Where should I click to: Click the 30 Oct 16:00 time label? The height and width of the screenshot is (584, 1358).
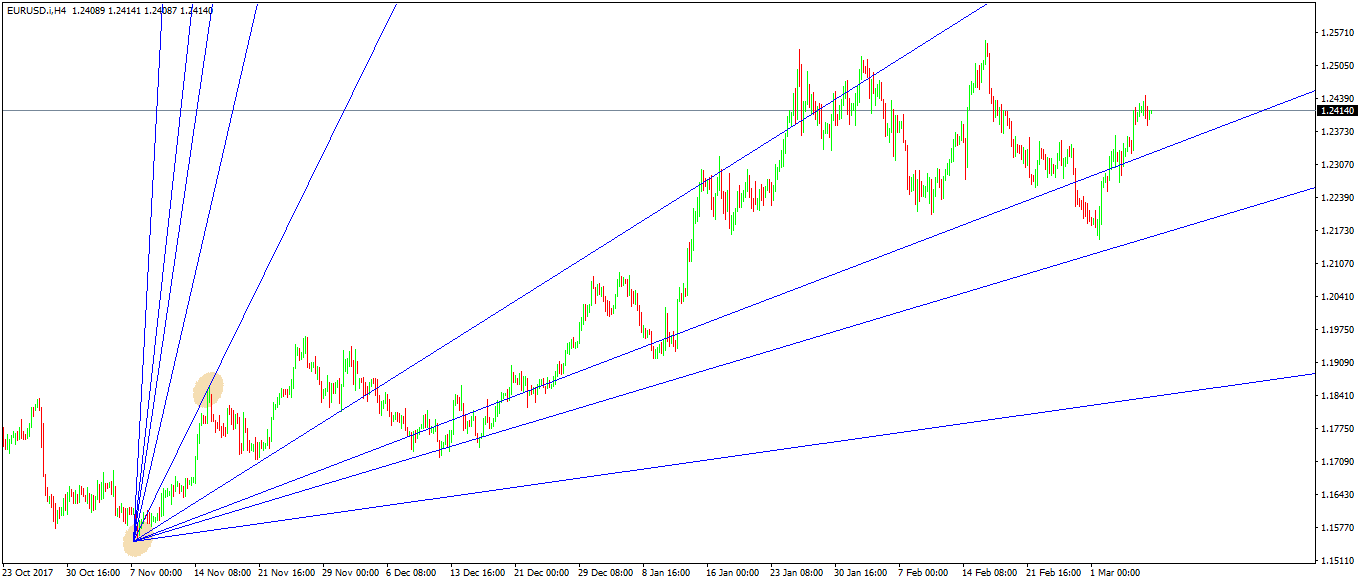tap(93, 574)
